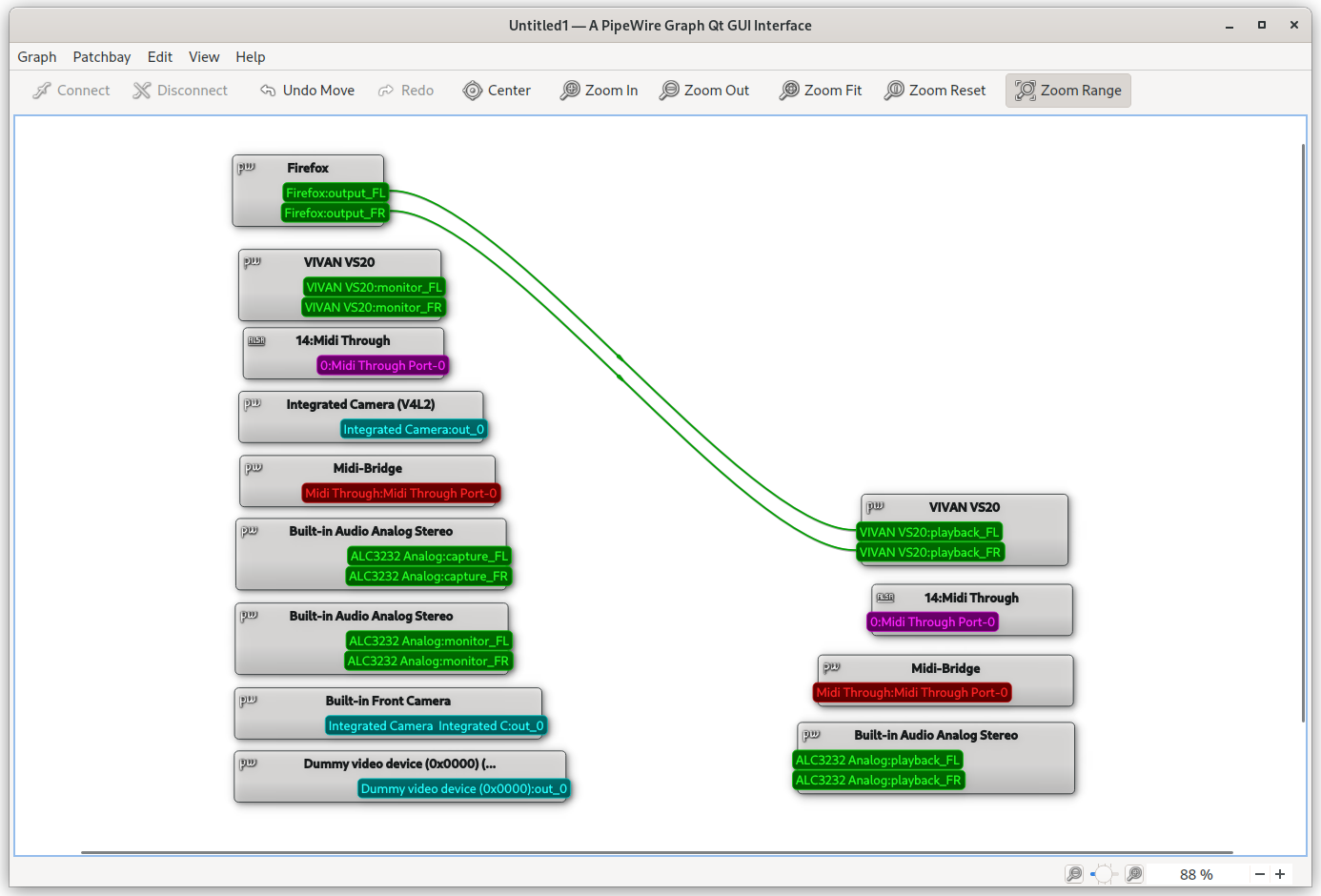This screenshot has width=1321, height=896.
Task: Click Zoom Fit on the toolbar
Action: (x=821, y=91)
